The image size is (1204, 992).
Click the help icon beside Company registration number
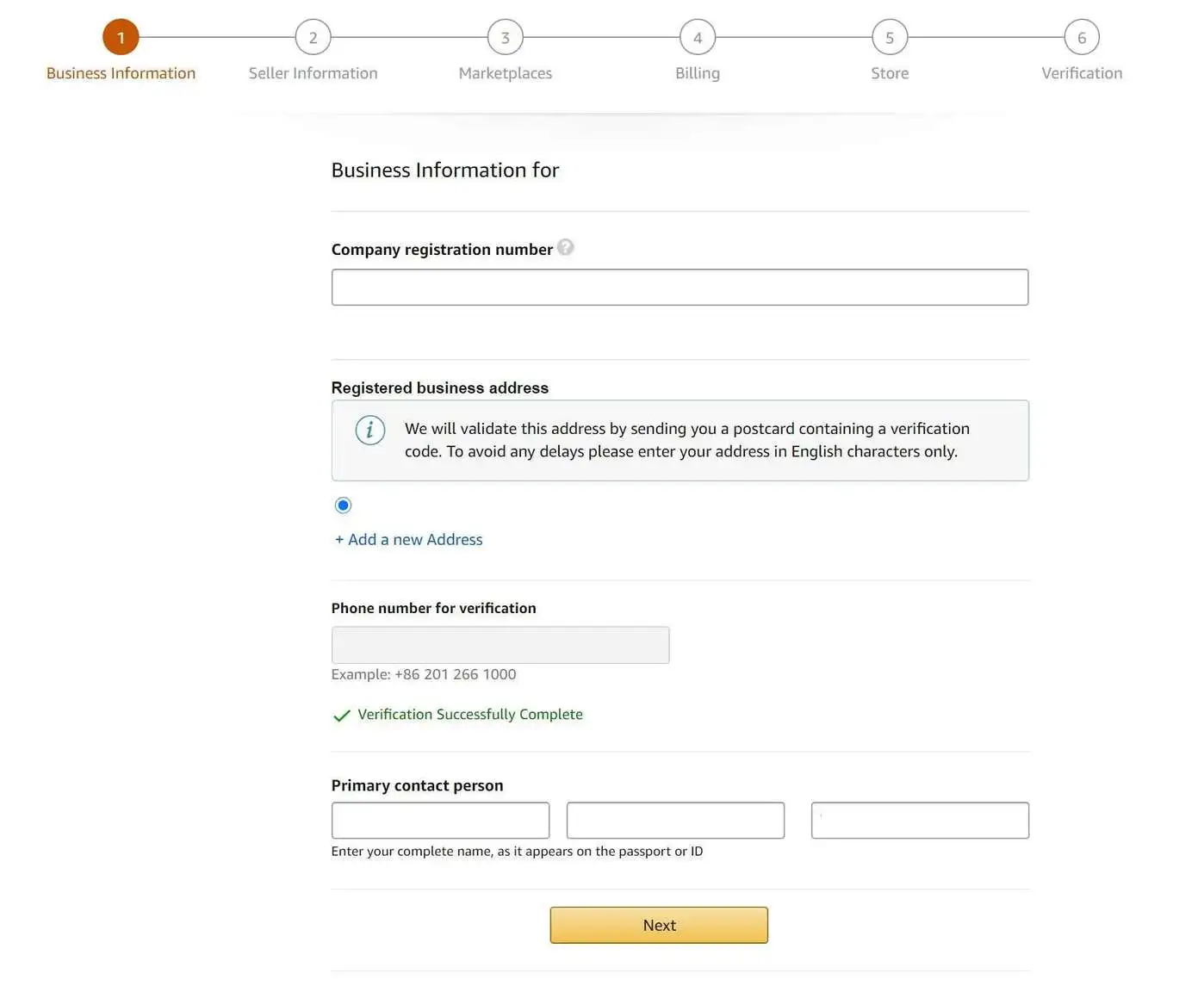coord(567,247)
